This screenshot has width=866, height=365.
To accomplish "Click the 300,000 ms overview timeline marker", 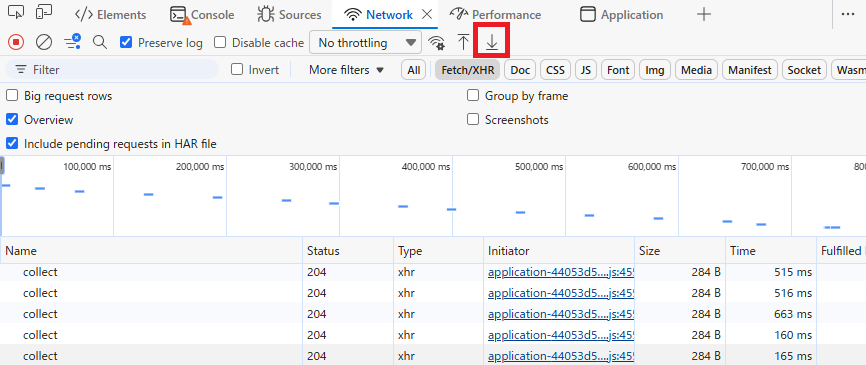I will tap(313, 166).
